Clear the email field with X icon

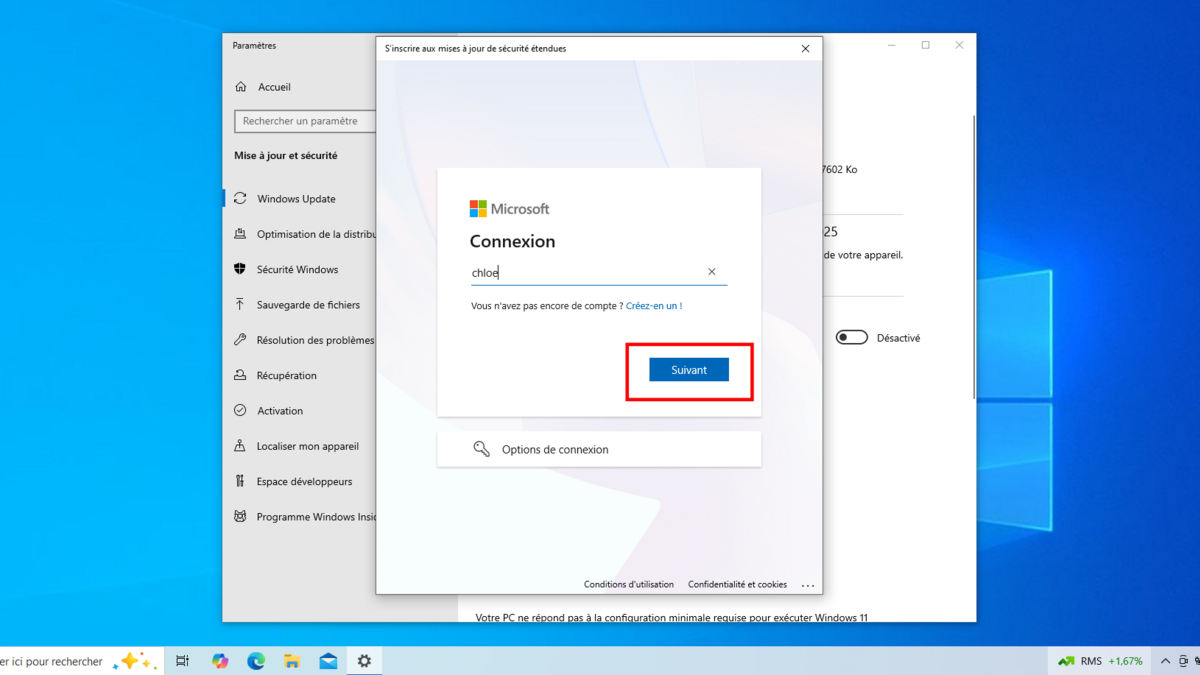[712, 272]
